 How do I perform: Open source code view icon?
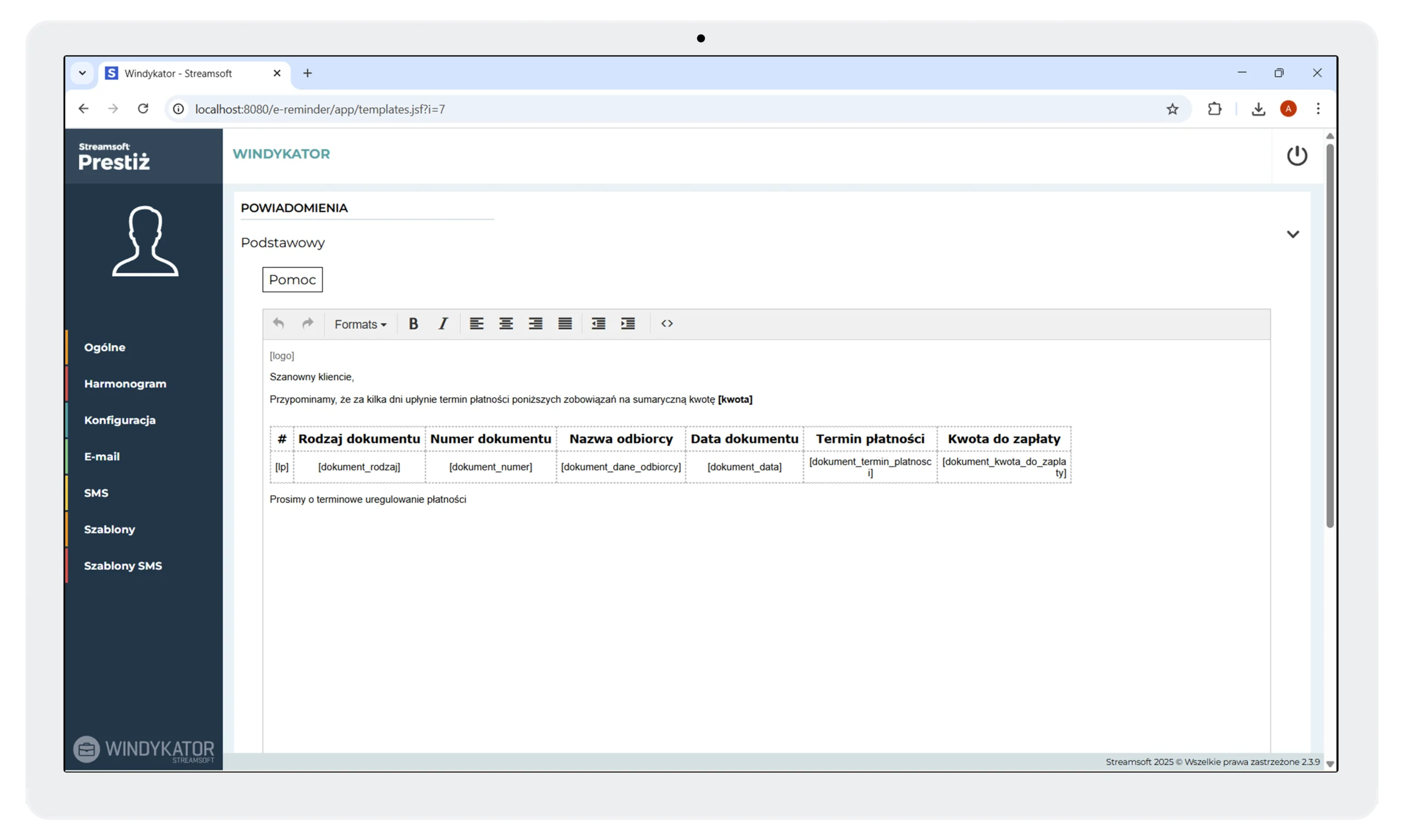tap(667, 324)
